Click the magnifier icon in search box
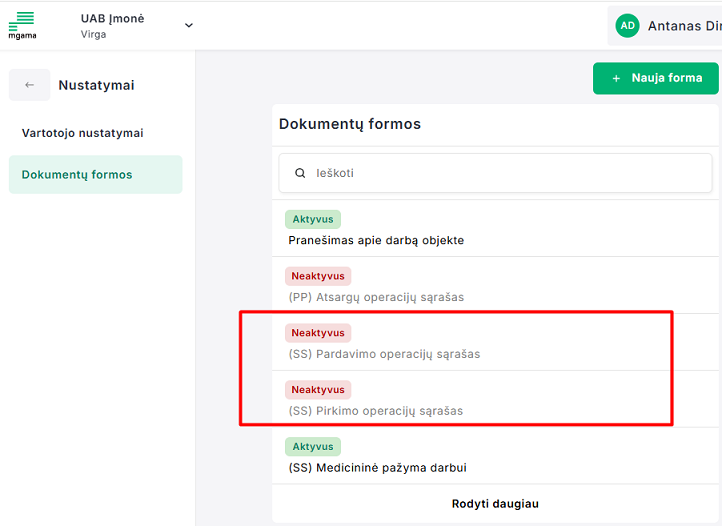 (300, 173)
